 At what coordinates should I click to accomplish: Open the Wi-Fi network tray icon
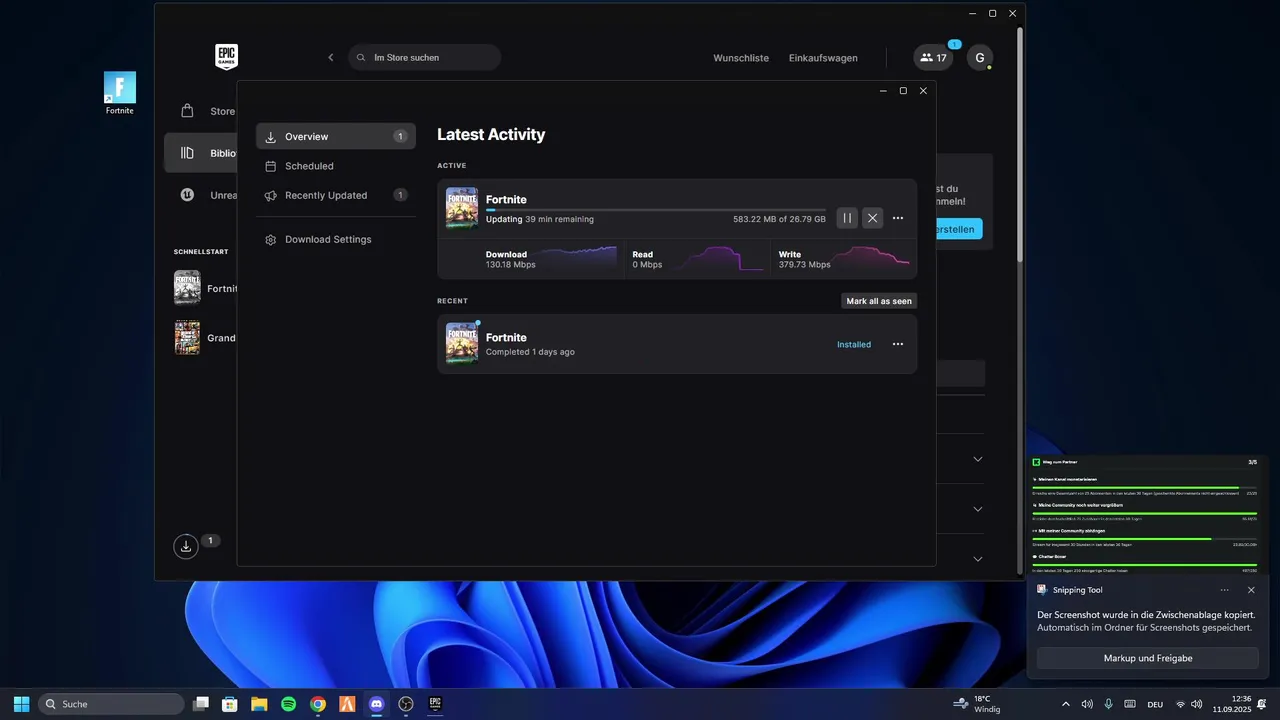[x=1181, y=704]
